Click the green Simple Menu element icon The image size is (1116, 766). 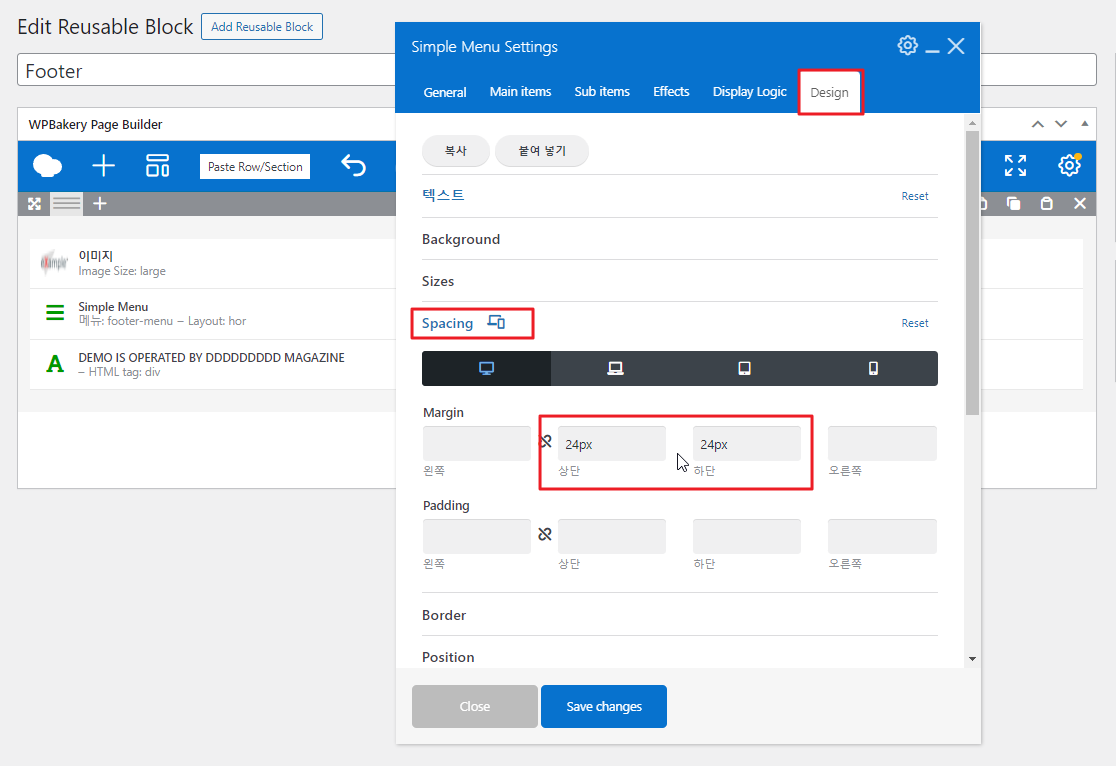[x=55, y=313]
